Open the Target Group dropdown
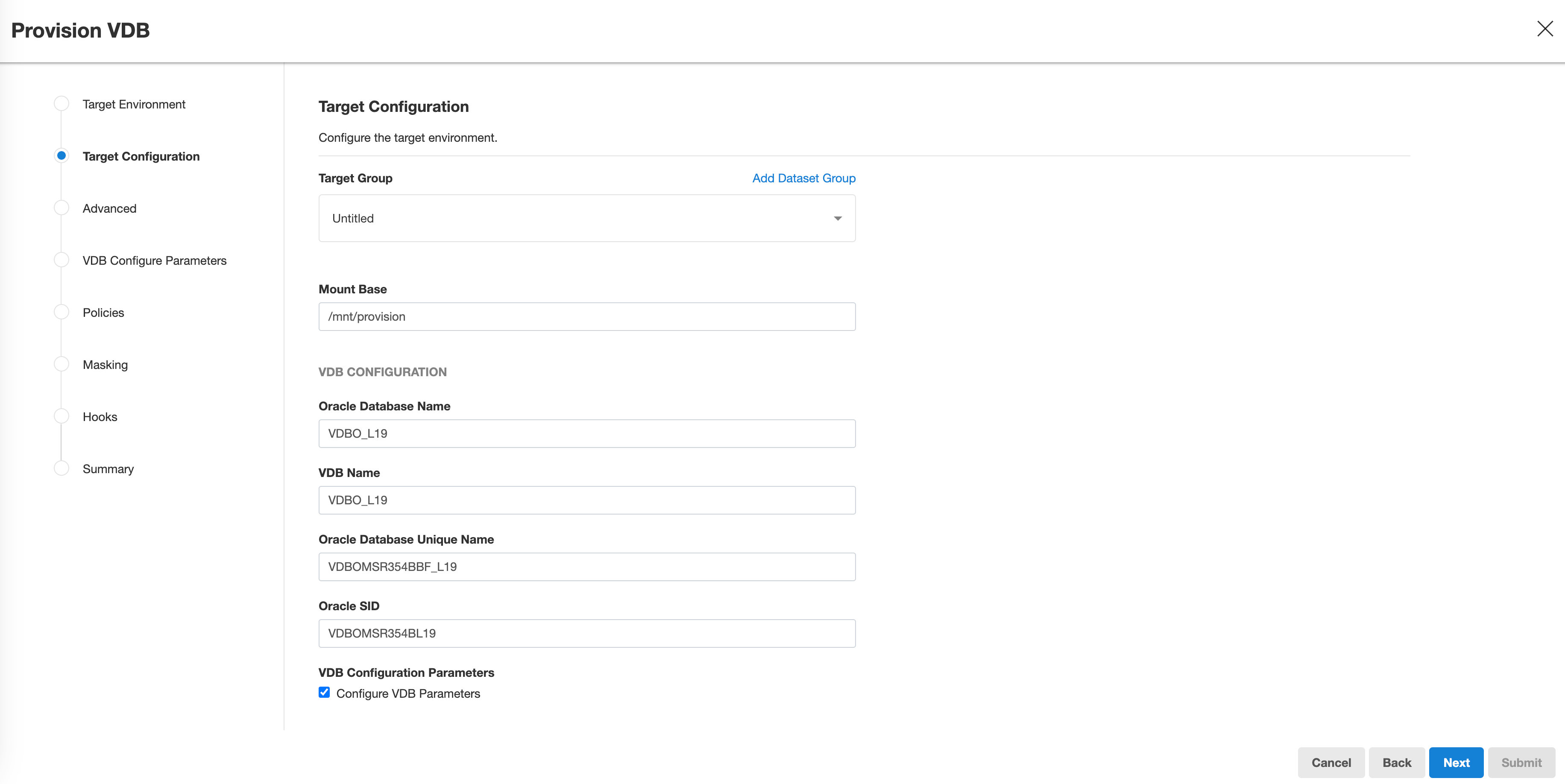This screenshot has height=784, width=1565. [x=586, y=218]
